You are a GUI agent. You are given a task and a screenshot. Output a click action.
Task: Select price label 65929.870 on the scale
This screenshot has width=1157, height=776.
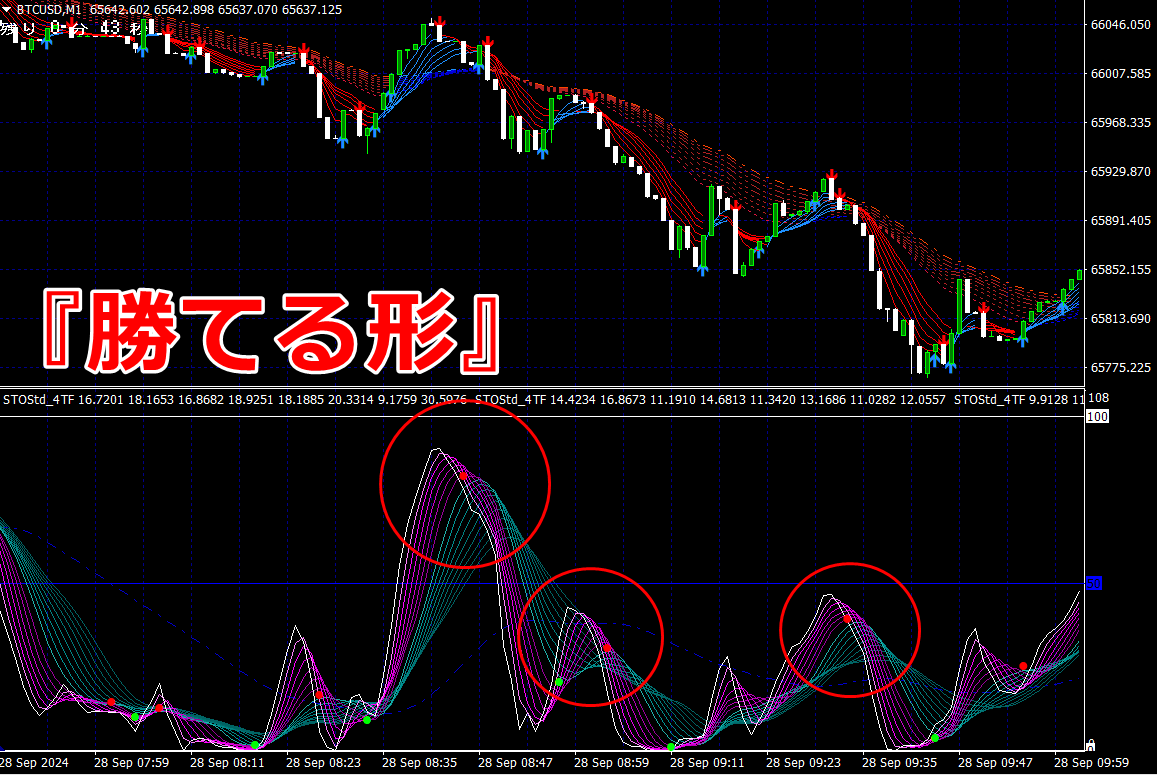coord(1120,171)
